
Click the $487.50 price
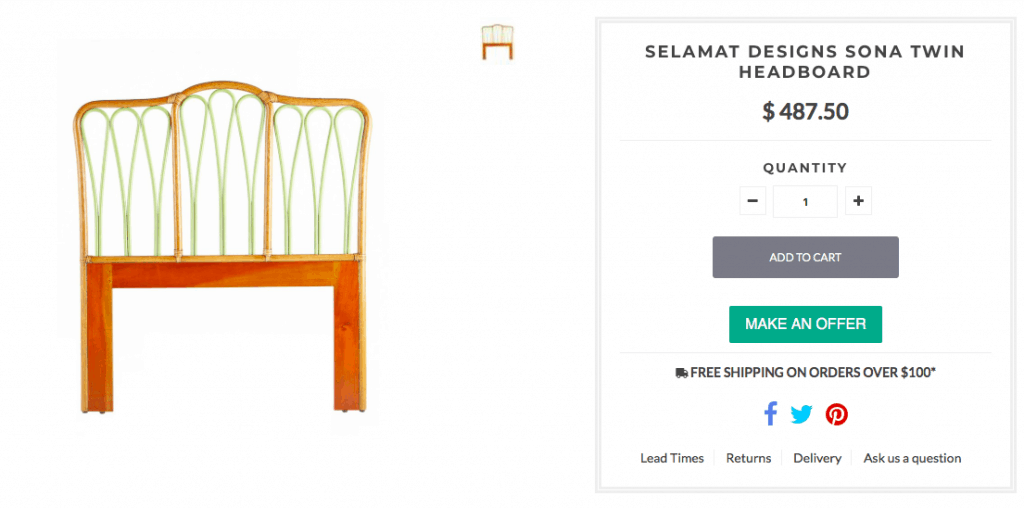coord(805,112)
